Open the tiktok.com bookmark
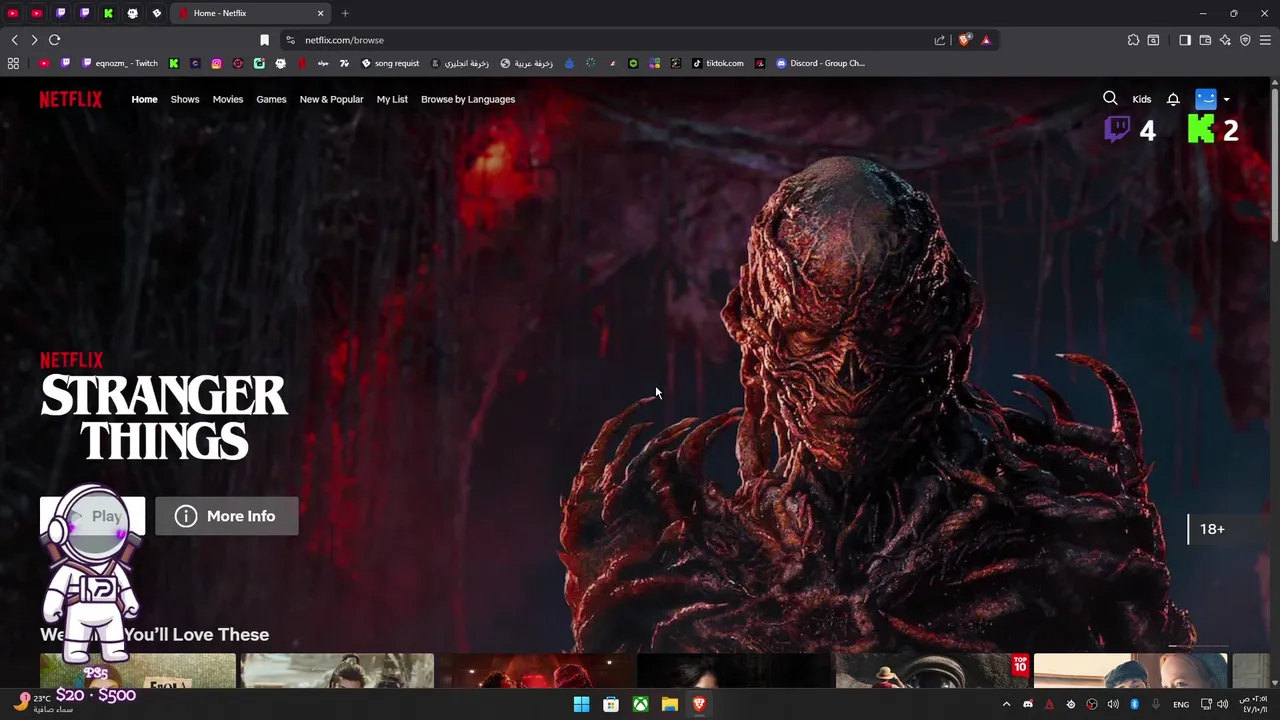1280x720 pixels. pyautogui.click(x=719, y=63)
